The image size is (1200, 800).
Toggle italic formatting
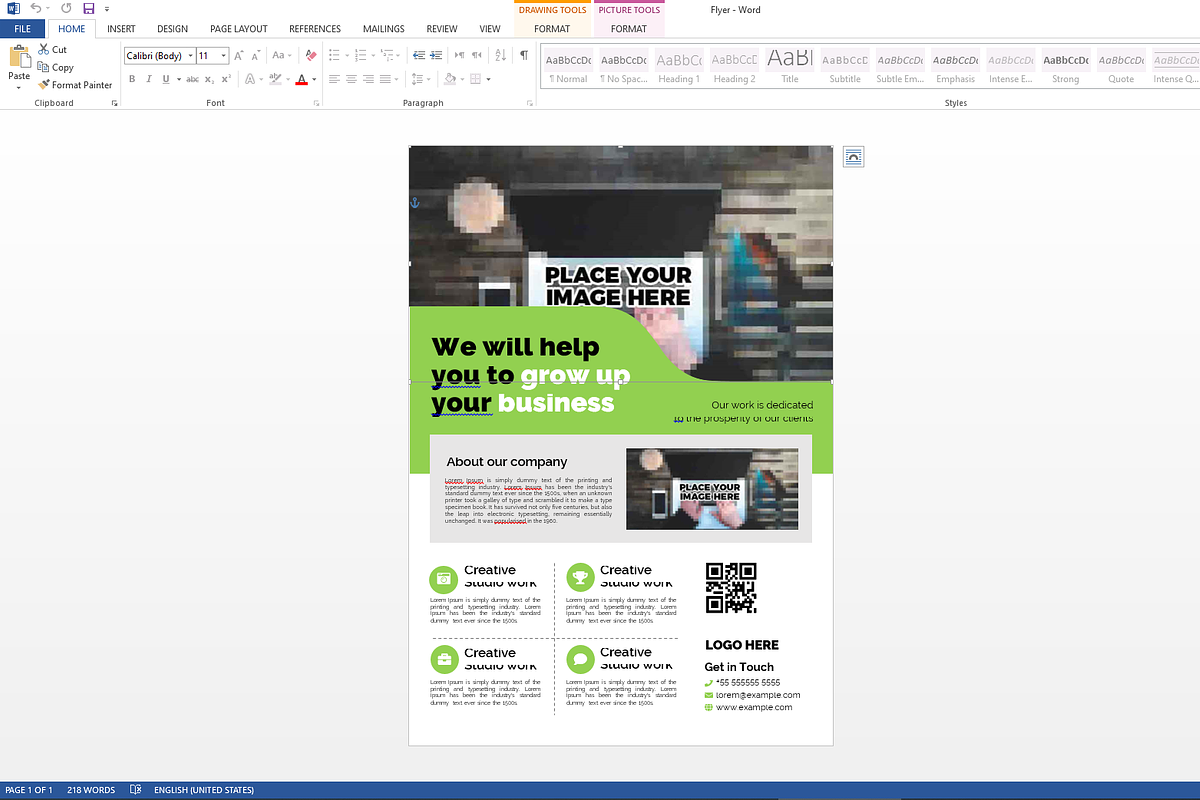(x=149, y=79)
